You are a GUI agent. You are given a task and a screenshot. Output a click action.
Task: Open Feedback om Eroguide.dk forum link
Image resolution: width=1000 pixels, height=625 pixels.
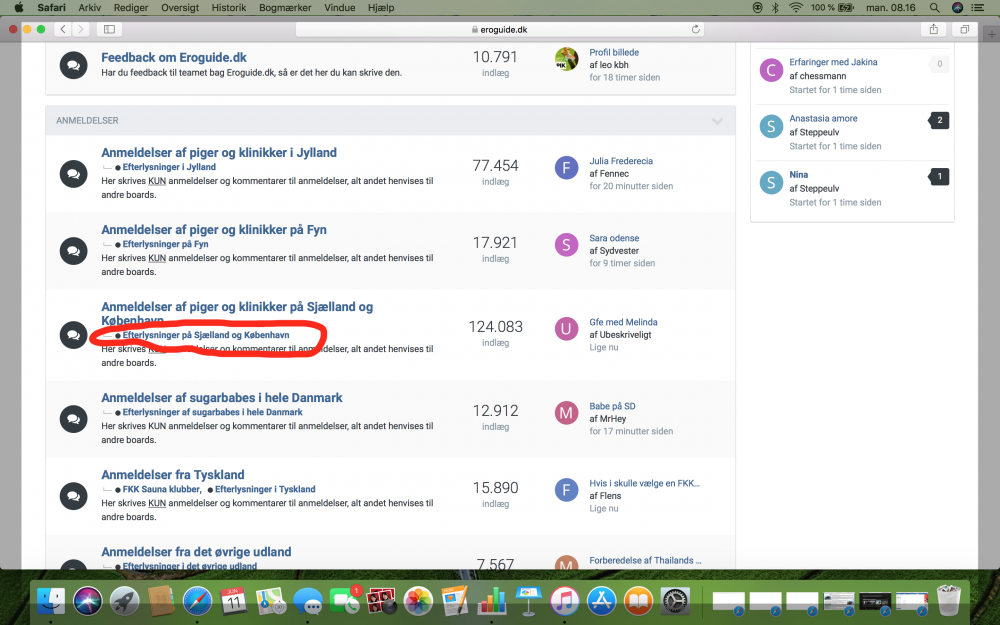pos(173,57)
